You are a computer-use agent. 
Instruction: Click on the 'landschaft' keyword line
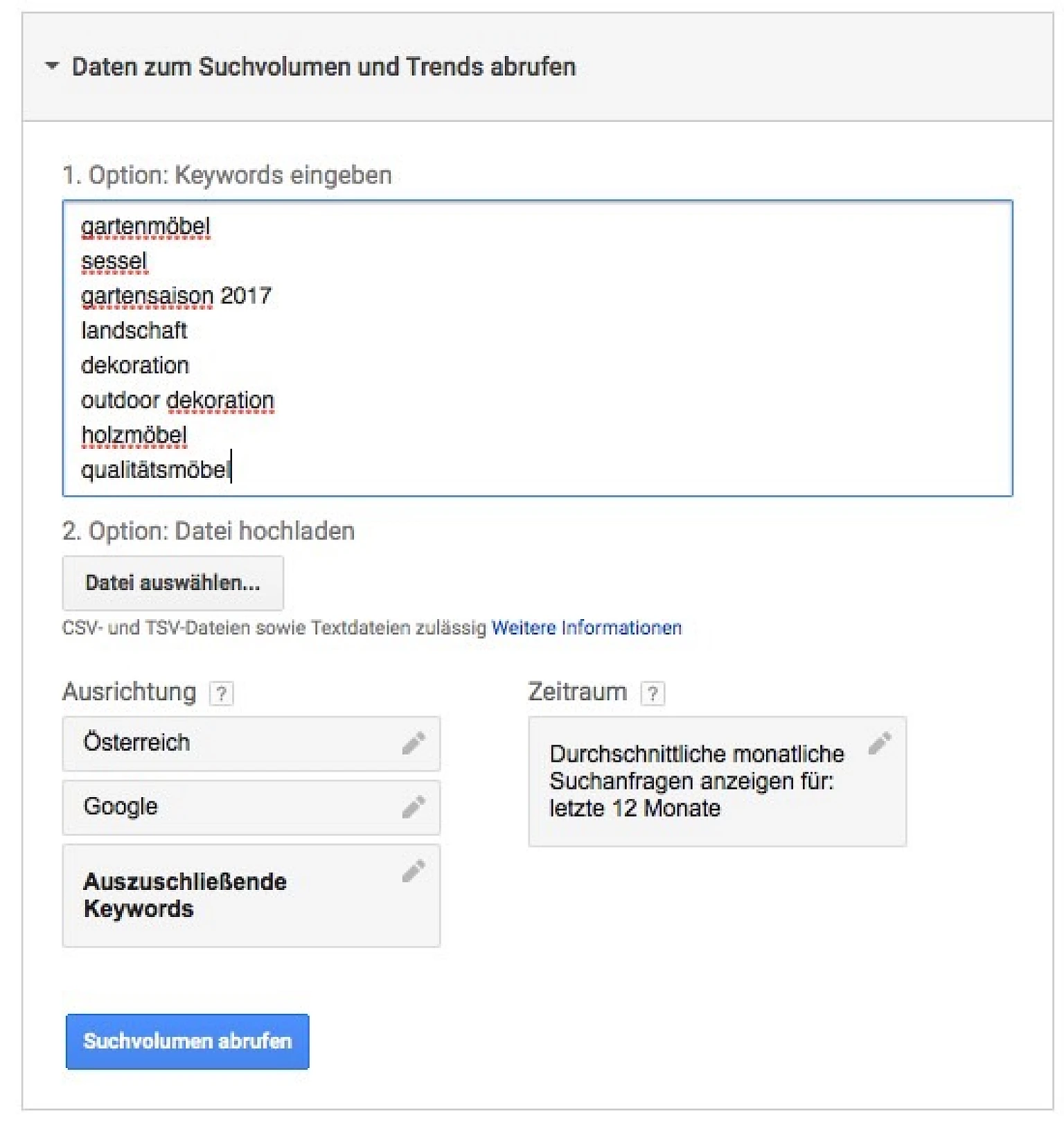[x=134, y=331]
